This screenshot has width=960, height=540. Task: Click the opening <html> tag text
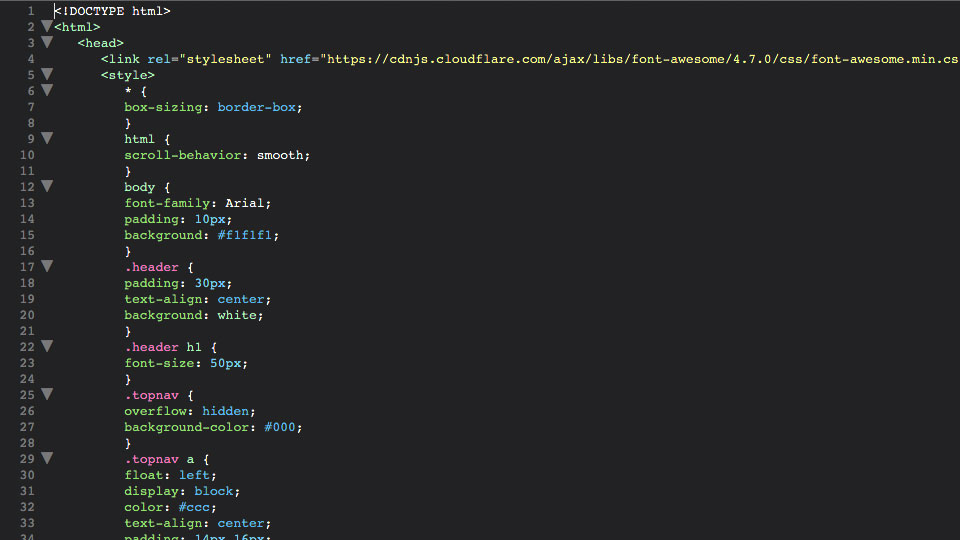(x=77, y=27)
